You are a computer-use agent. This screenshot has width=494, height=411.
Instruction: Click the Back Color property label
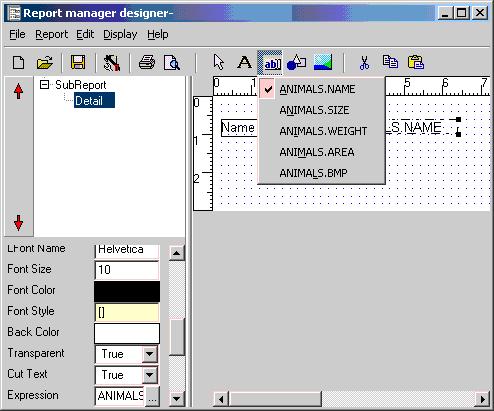[33, 332]
